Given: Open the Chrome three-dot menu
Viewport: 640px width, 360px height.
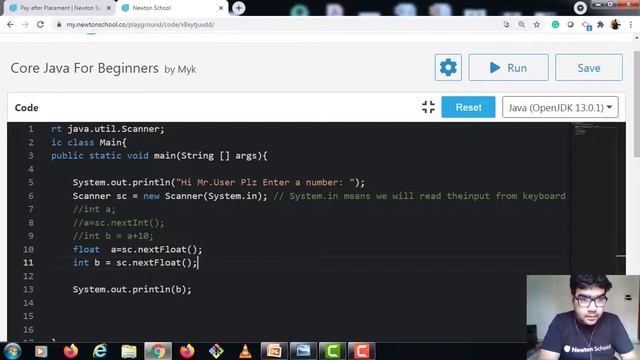Looking at the screenshot, I should [631, 24].
